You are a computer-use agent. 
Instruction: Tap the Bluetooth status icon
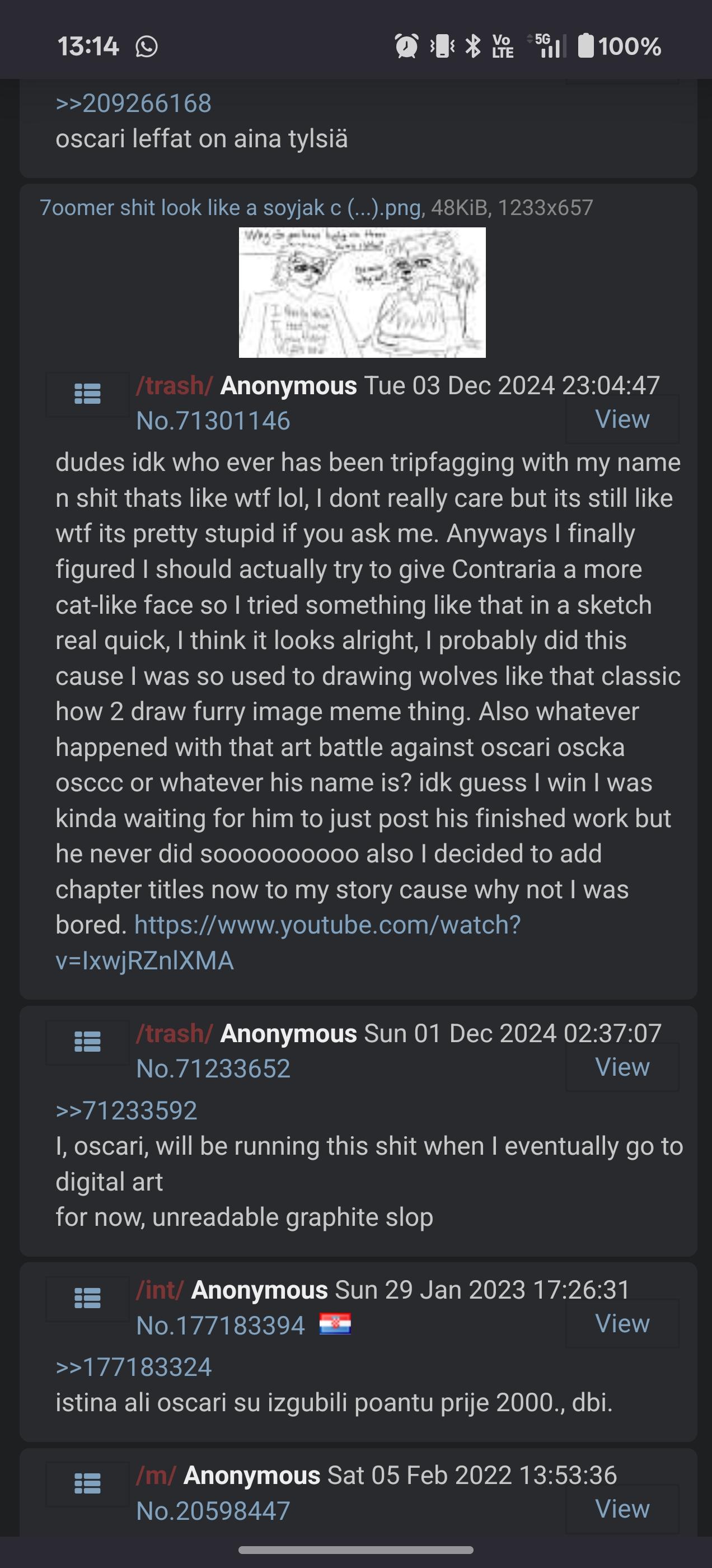473,46
